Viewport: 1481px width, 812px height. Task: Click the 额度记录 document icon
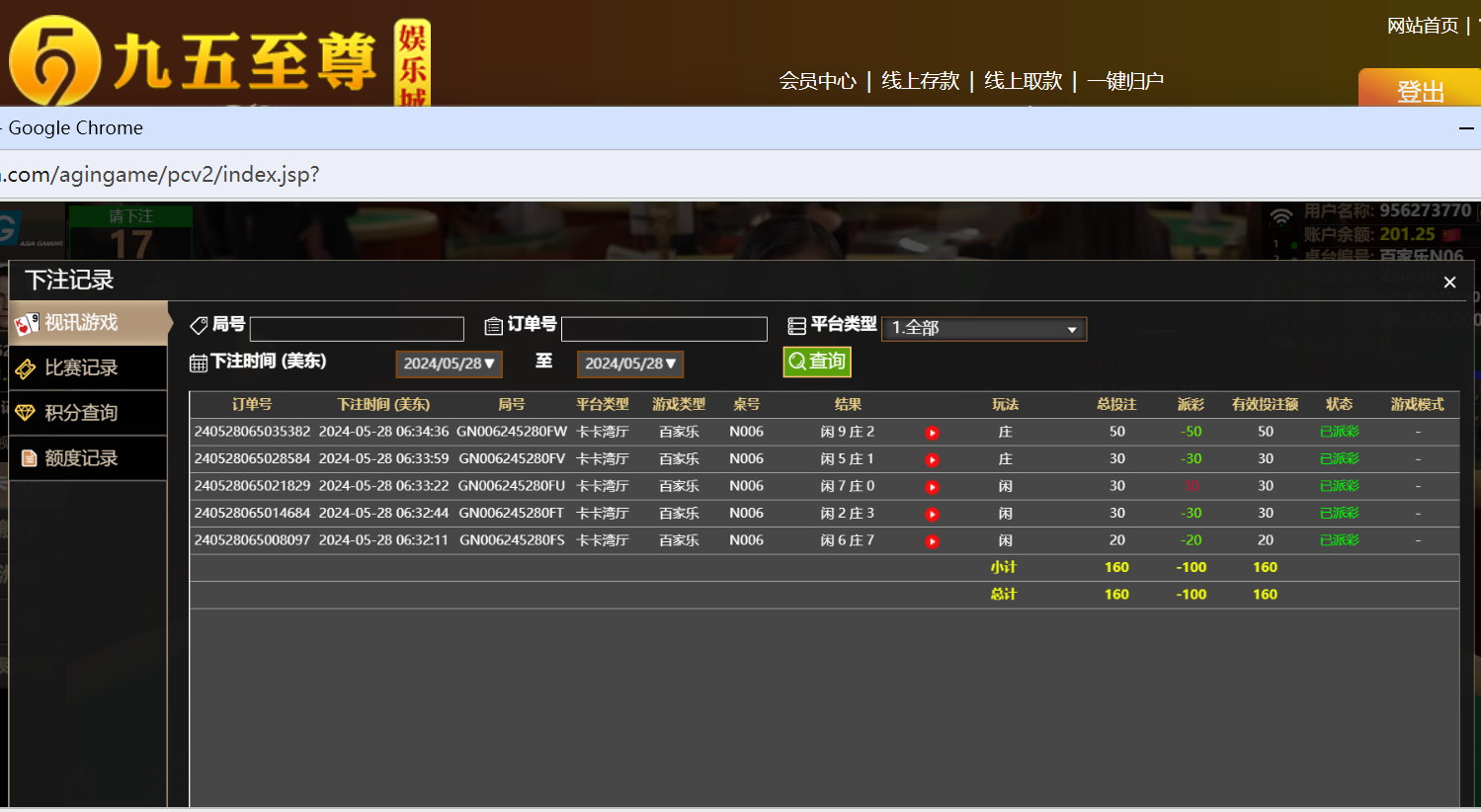coord(27,458)
